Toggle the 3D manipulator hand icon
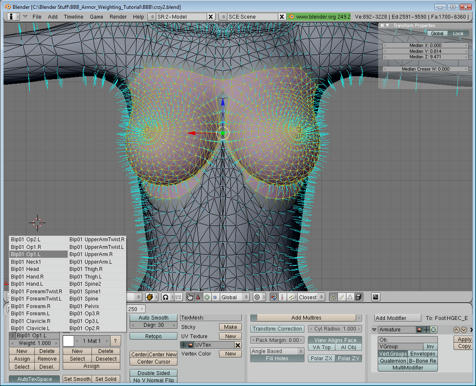Image resolution: width=476 pixels, height=386 pixels. point(190,297)
